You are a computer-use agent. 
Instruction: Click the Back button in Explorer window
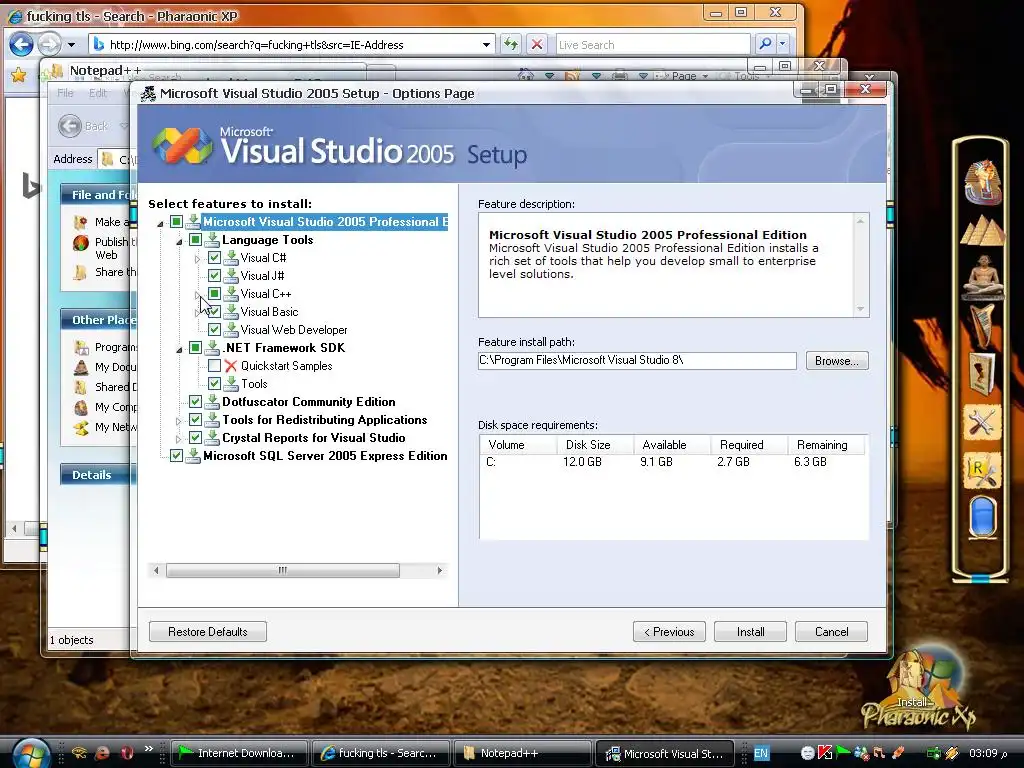coord(83,126)
